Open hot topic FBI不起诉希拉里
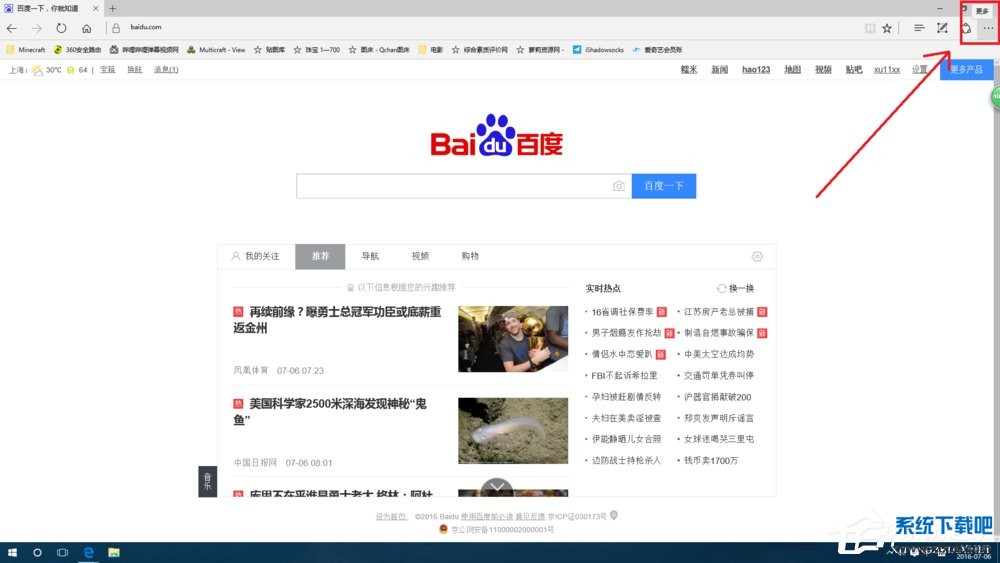The image size is (1000, 563). 624,376
